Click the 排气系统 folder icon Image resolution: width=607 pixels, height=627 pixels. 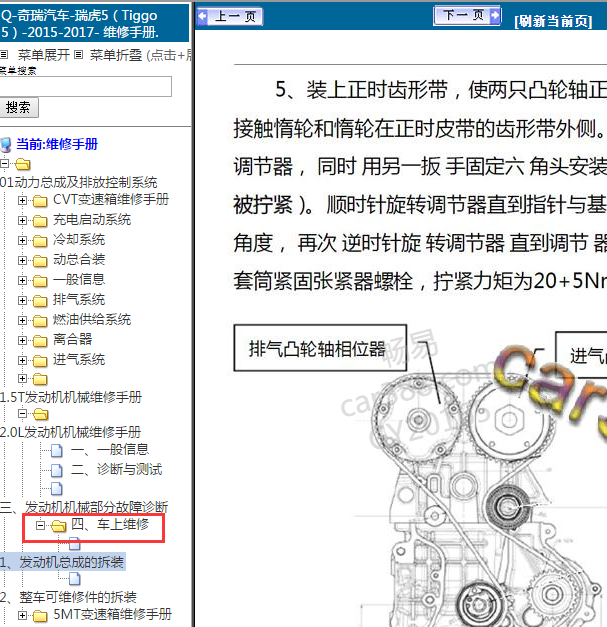coord(40,300)
